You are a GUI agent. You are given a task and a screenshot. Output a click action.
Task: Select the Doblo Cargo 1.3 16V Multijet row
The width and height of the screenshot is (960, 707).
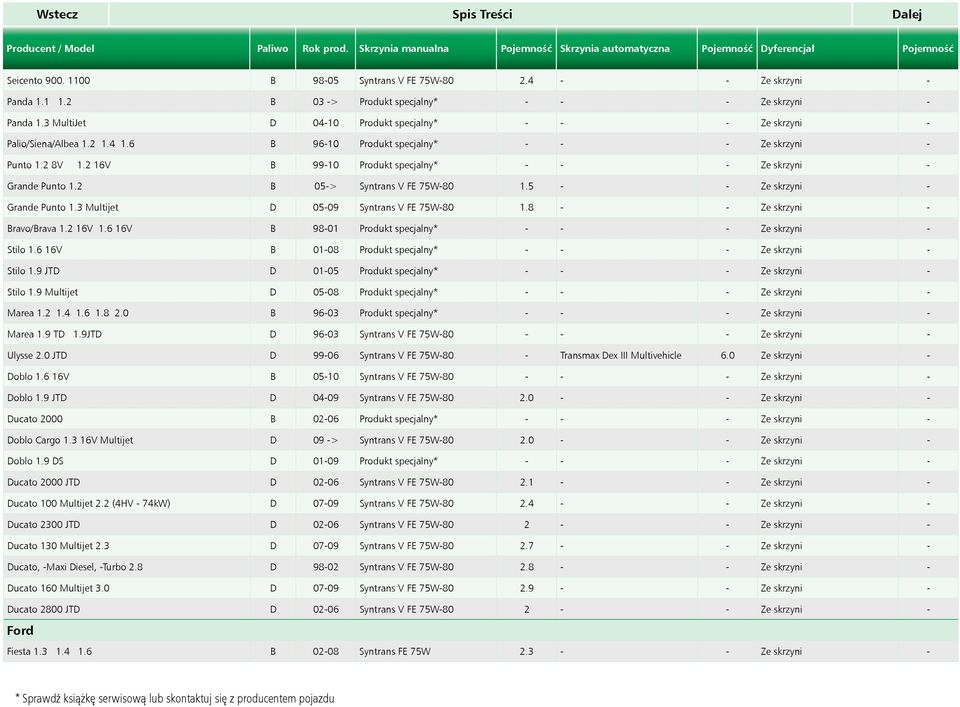coord(481,440)
